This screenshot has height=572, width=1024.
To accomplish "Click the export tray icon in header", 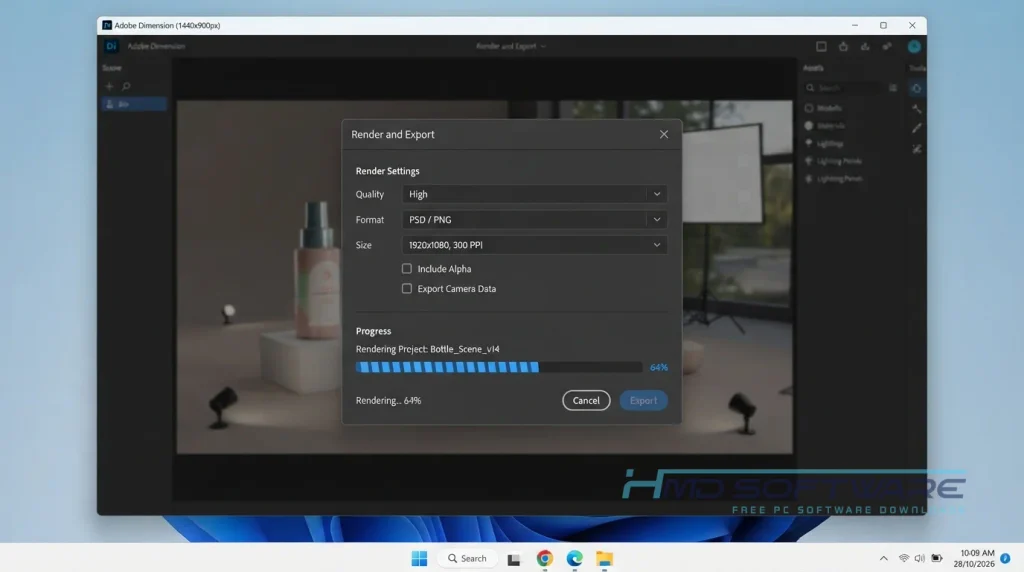I will (x=865, y=46).
